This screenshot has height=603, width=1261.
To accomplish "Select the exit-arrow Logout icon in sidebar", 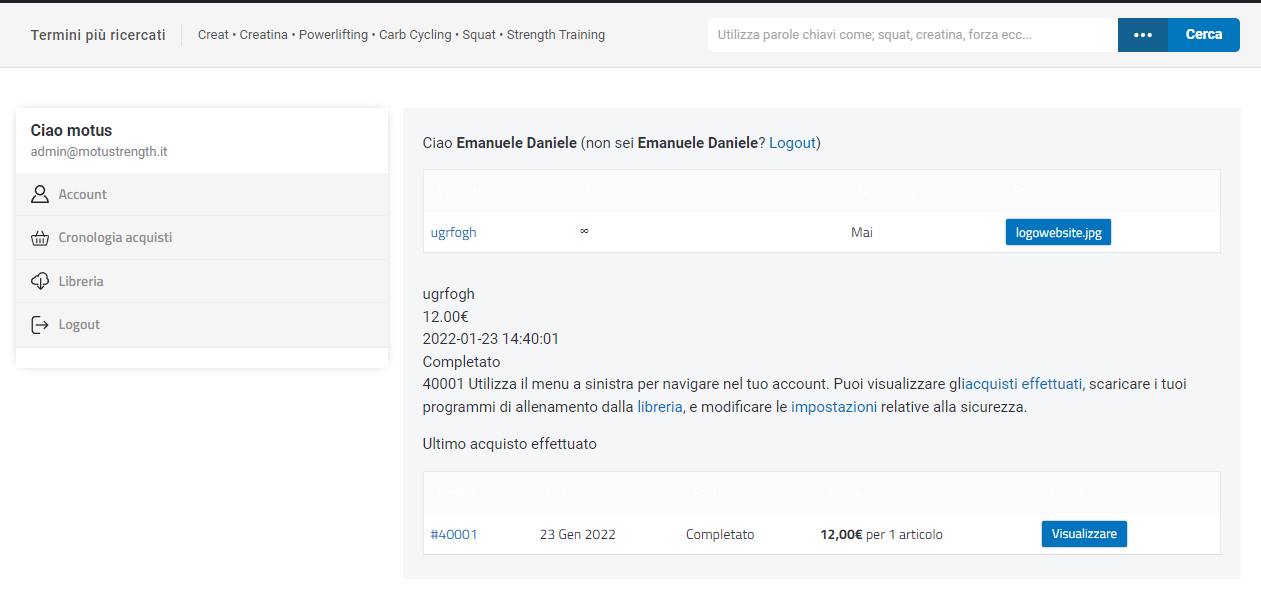I will (40, 325).
